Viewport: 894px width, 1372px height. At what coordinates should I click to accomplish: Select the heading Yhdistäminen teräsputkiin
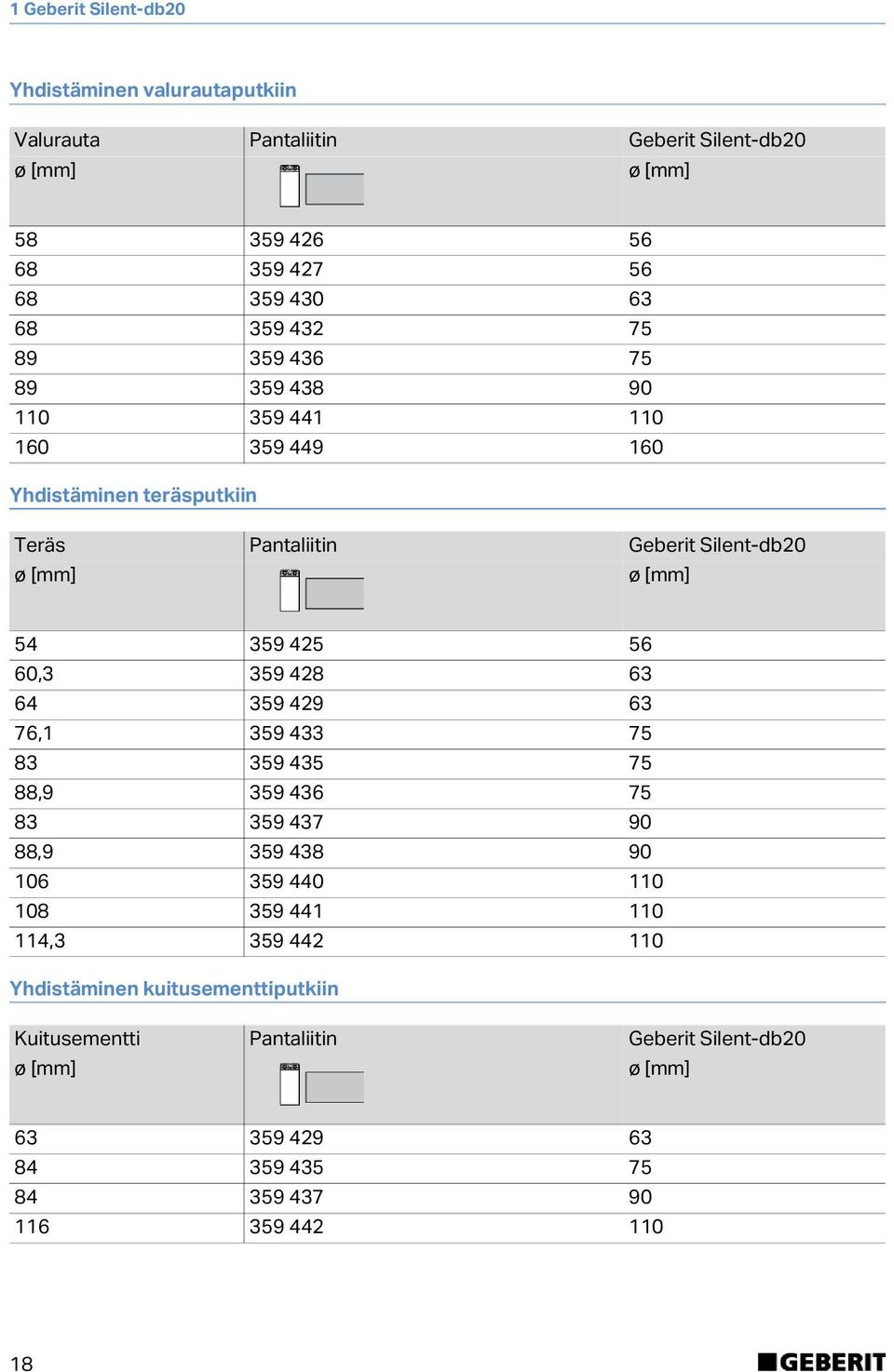pyautogui.click(x=133, y=495)
